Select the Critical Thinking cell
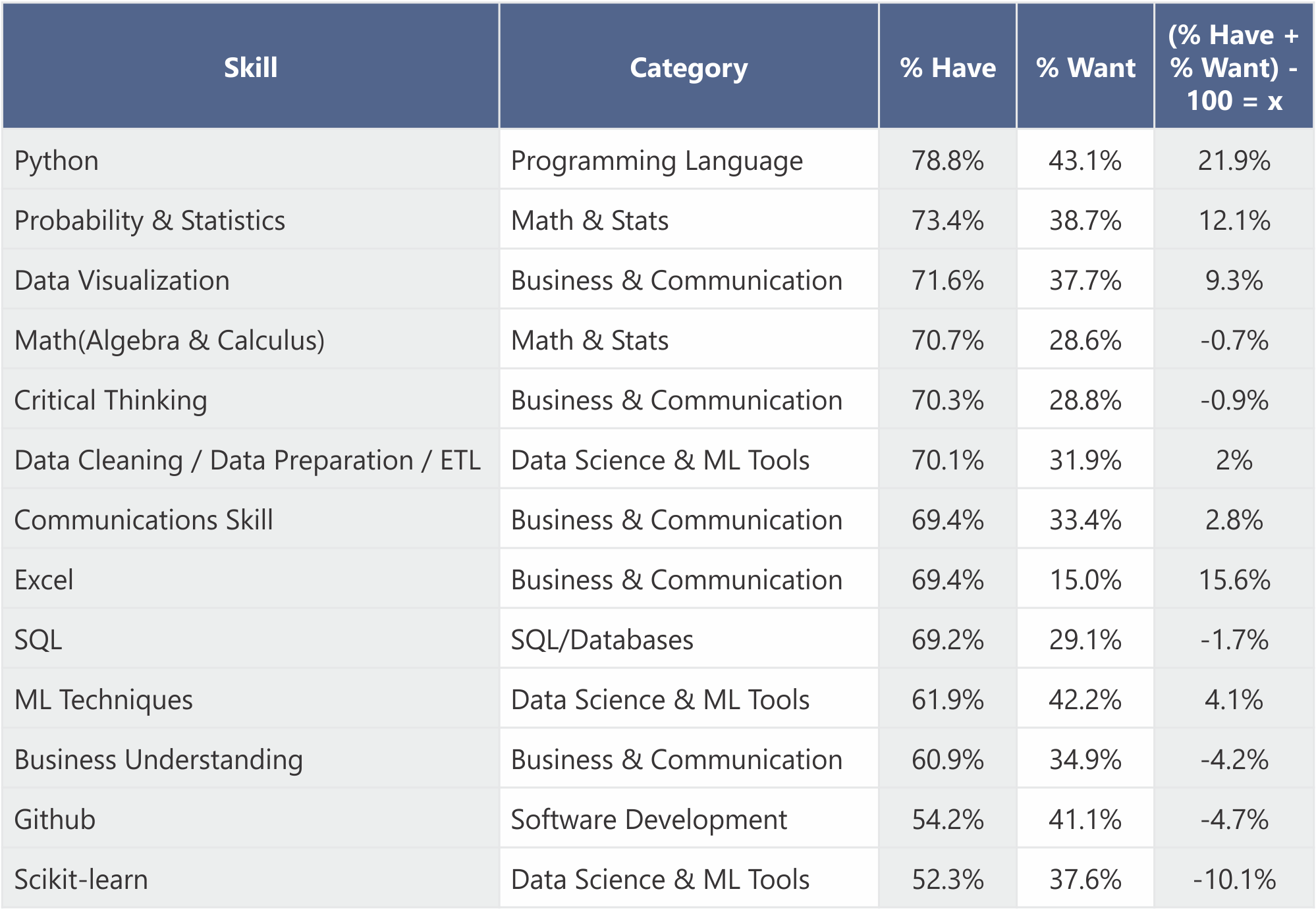Image resolution: width=1316 pixels, height=910 pixels. [x=250, y=400]
